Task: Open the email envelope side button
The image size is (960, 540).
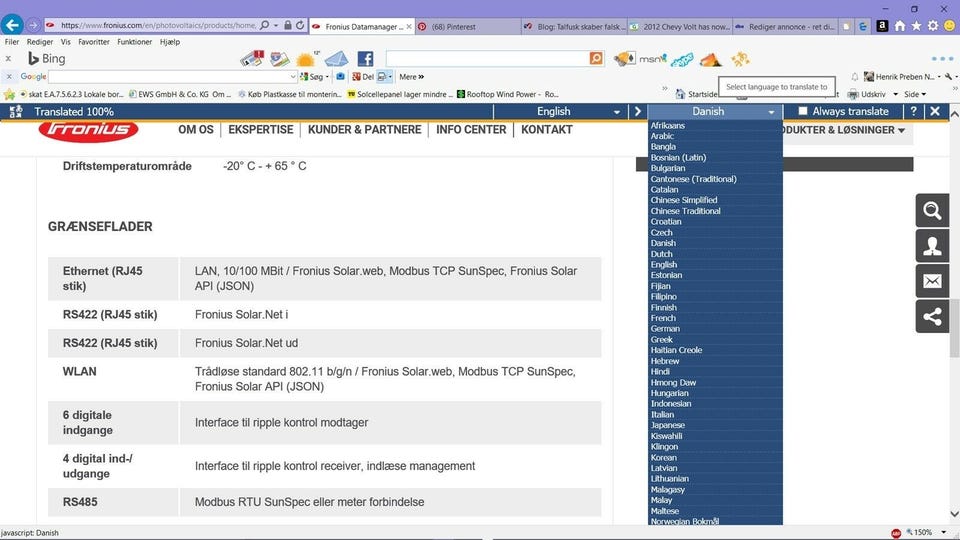Action: click(x=932, y=282)
